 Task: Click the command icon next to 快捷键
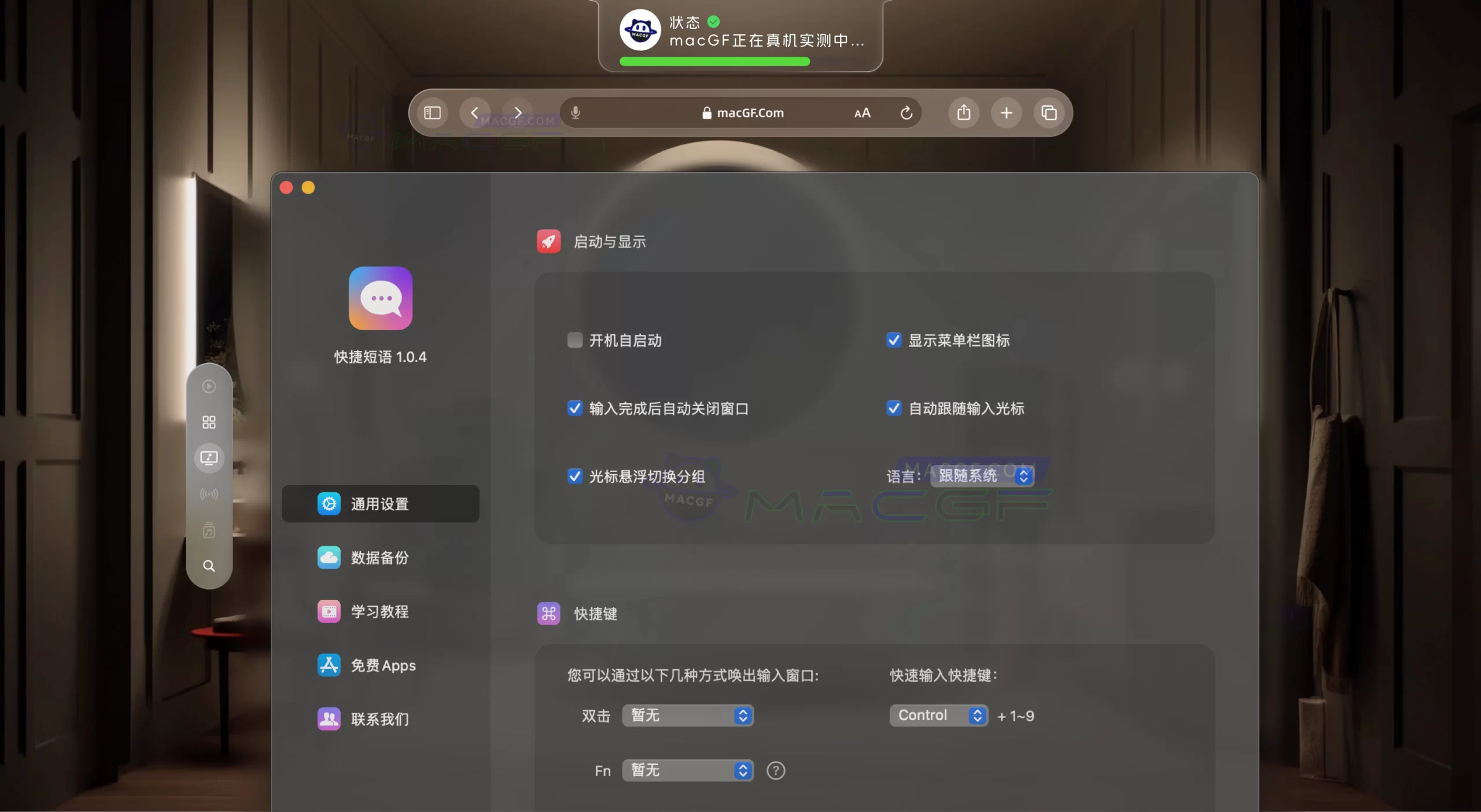coord(548,614)
